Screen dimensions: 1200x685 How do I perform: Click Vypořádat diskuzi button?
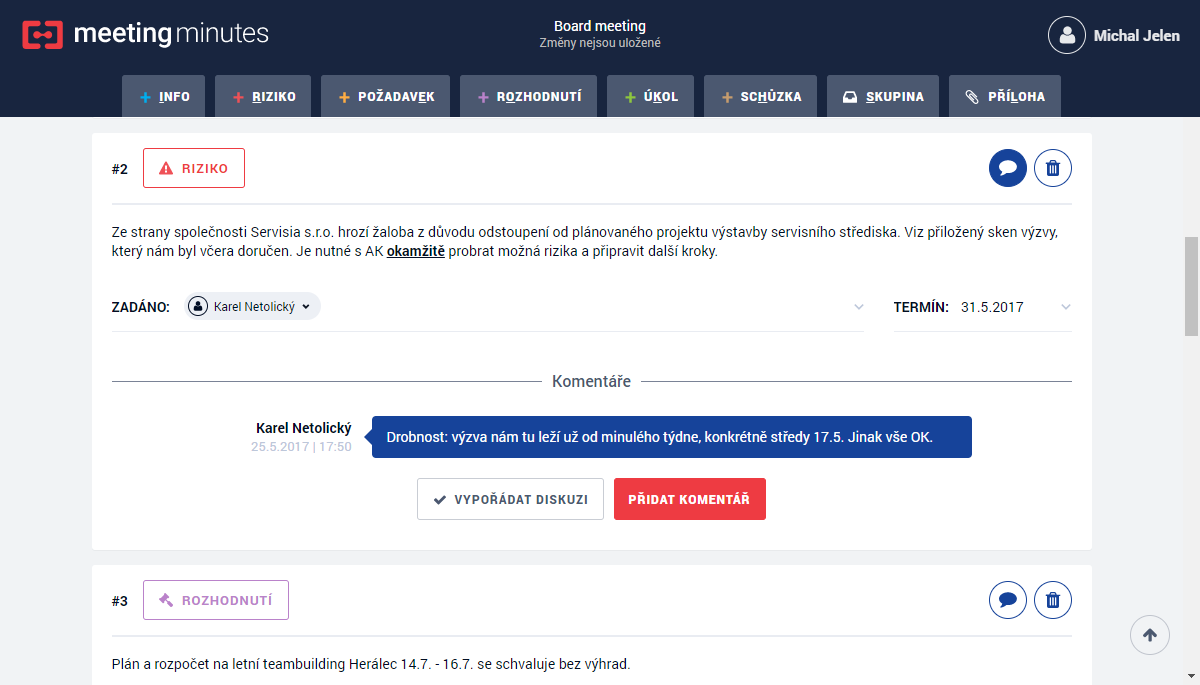pyautogui.click(x=510, y=499)
